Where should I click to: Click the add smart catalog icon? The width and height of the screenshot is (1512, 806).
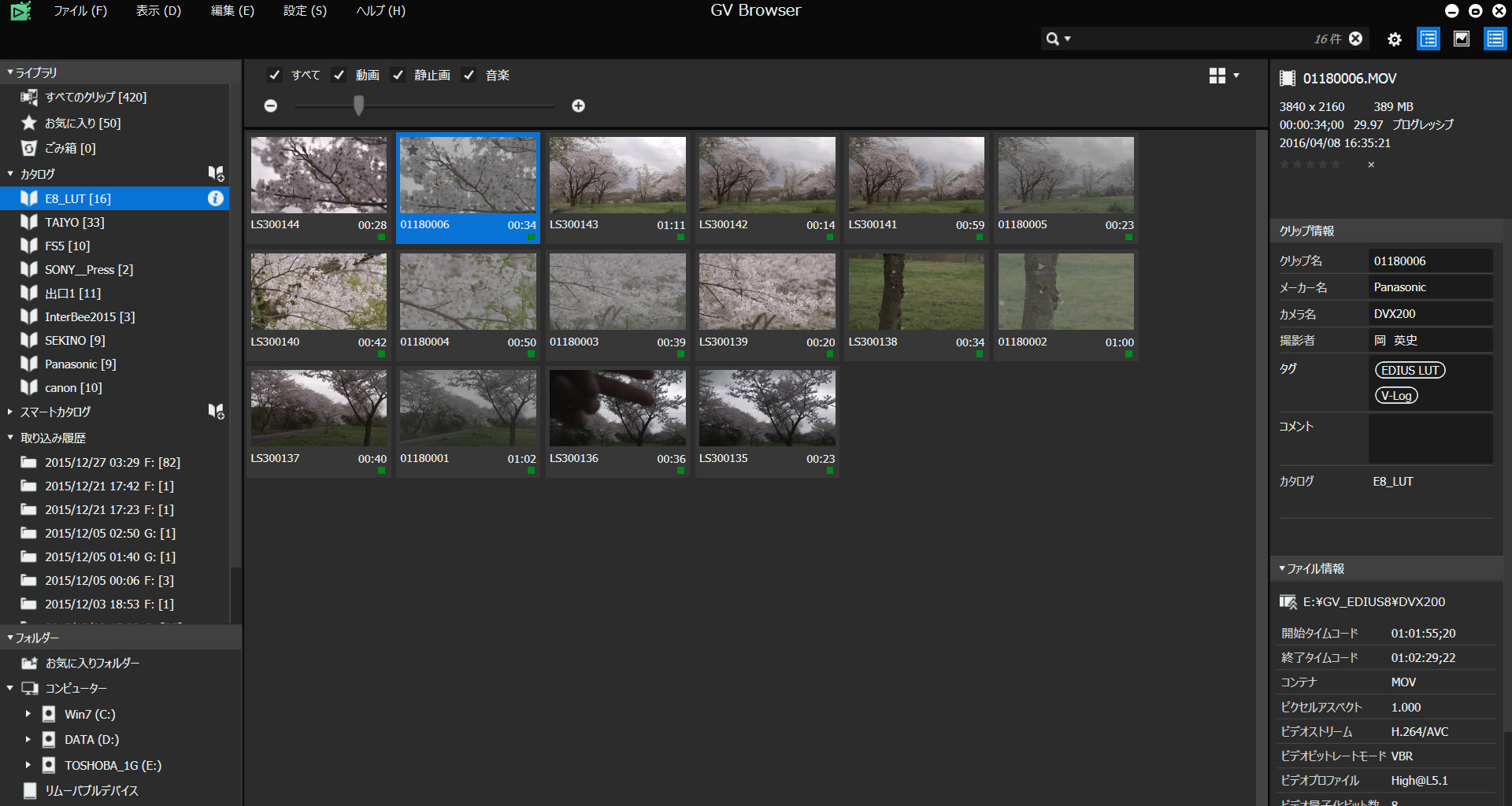(x=215, y=411)
